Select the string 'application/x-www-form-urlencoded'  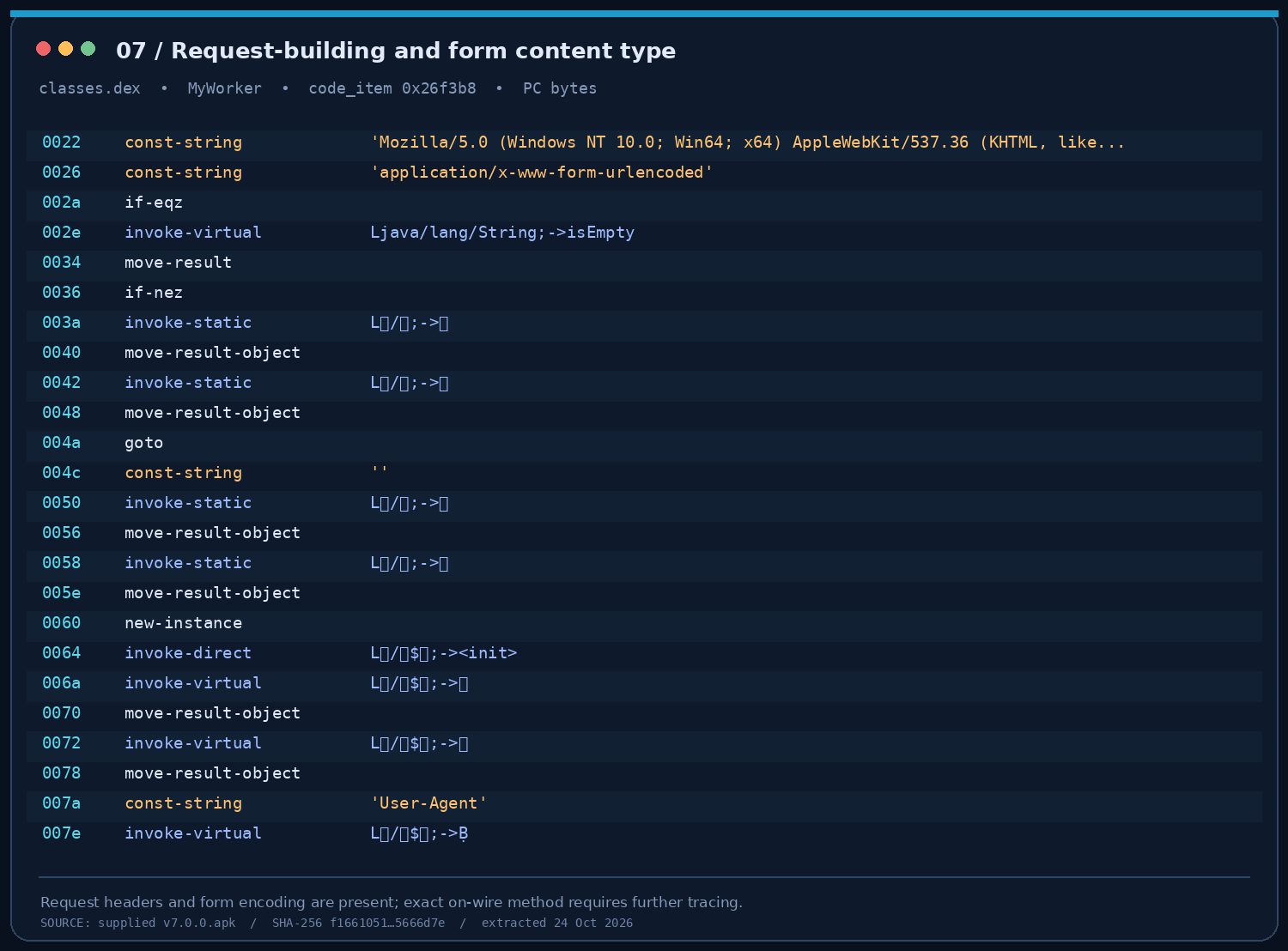542,173
